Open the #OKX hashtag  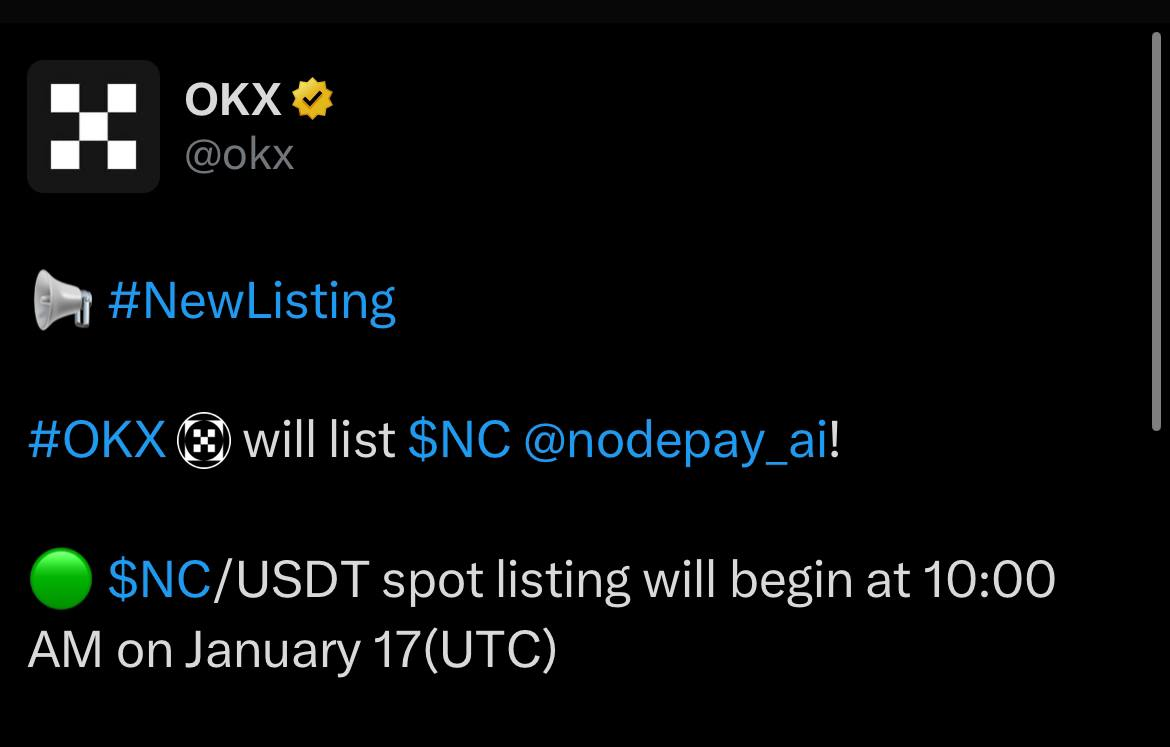coord(97,440)
